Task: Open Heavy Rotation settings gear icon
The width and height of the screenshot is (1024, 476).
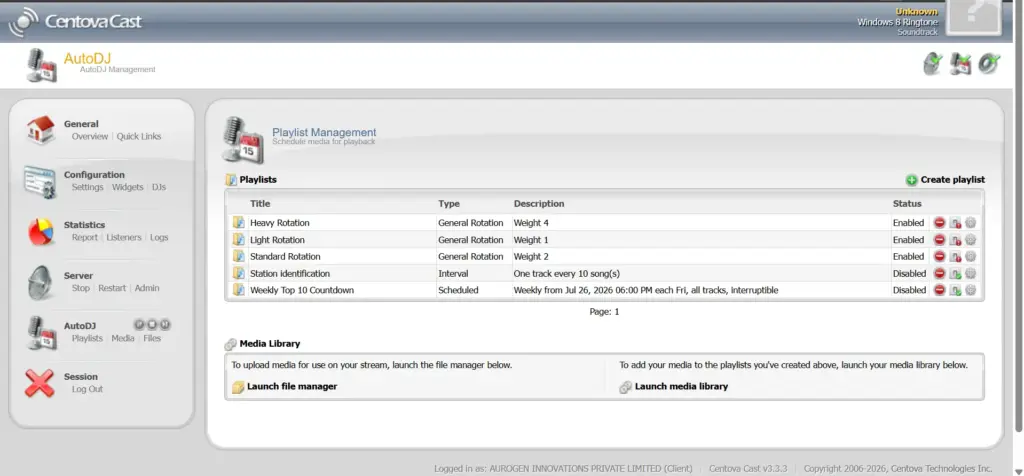Action: coord(970,223)
